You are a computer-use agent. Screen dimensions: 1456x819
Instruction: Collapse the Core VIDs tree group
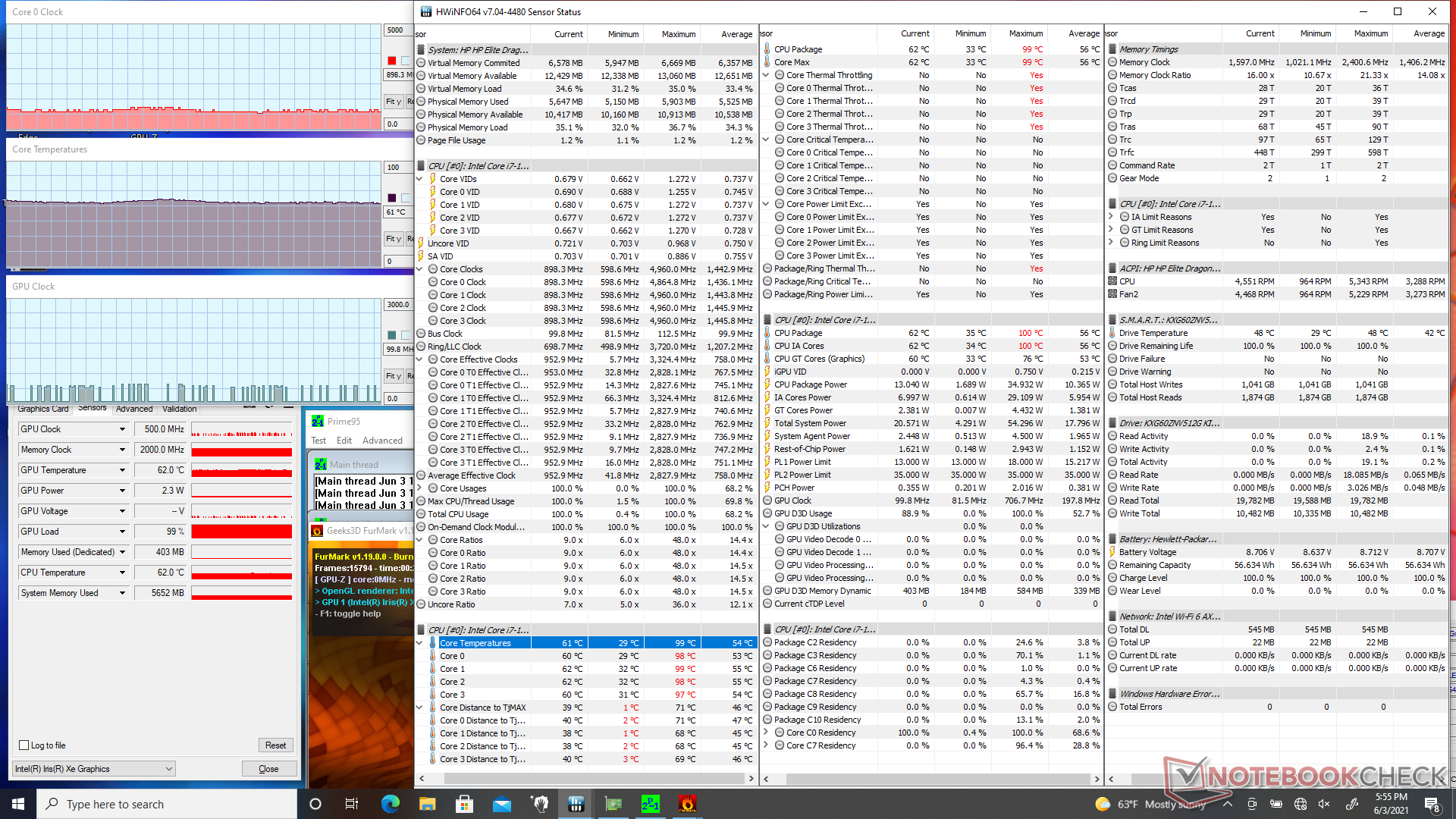(x=419, y=179)
